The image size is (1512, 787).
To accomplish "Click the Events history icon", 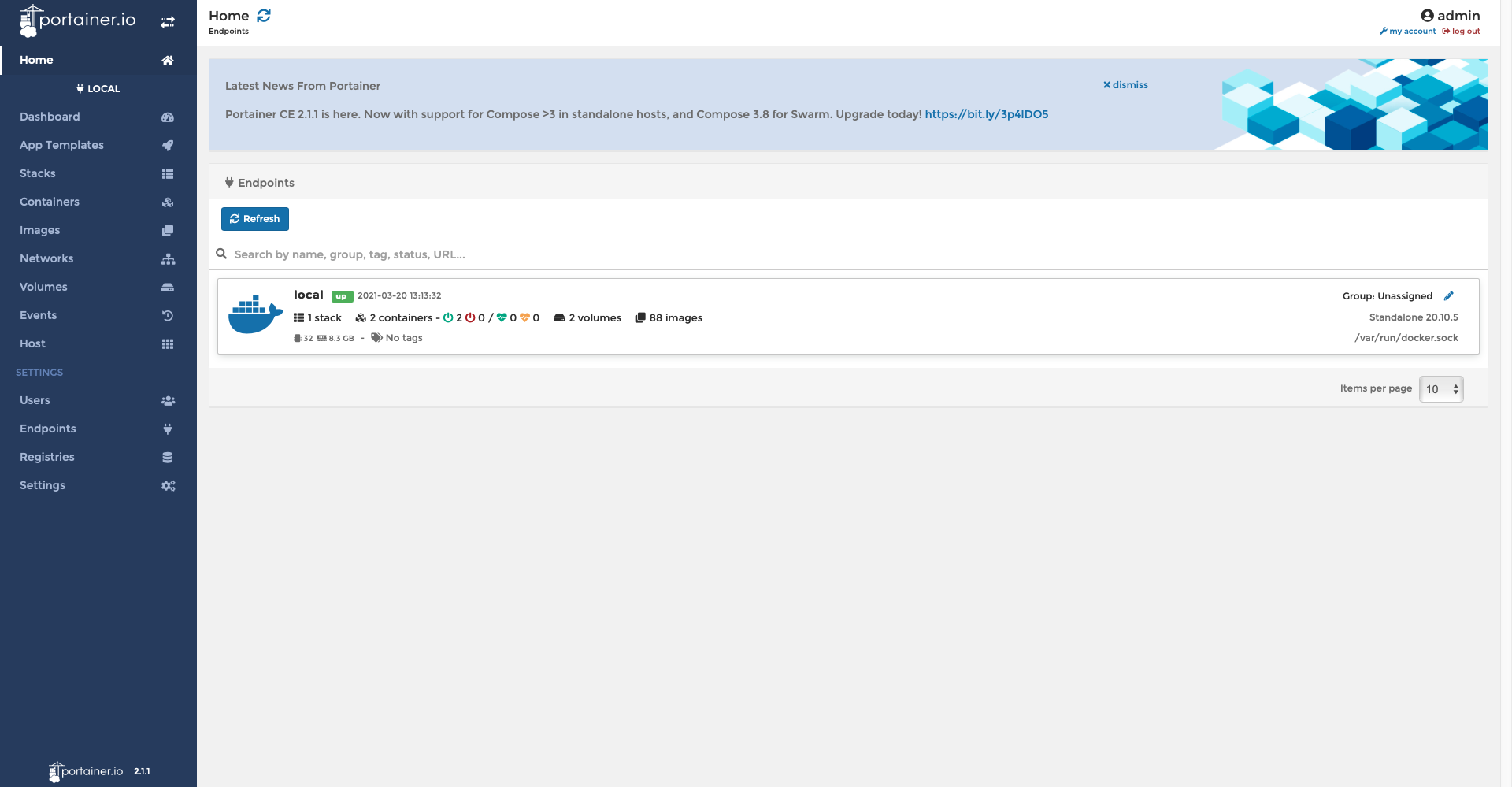I will pos(168,316).
